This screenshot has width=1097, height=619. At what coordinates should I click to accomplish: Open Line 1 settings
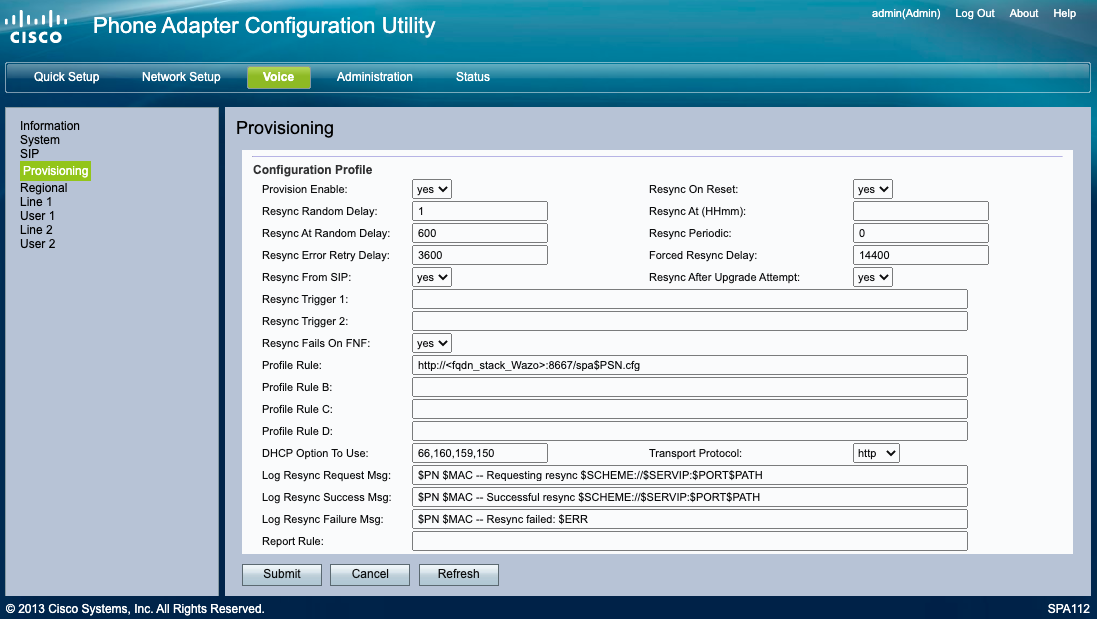pos(36,202)
